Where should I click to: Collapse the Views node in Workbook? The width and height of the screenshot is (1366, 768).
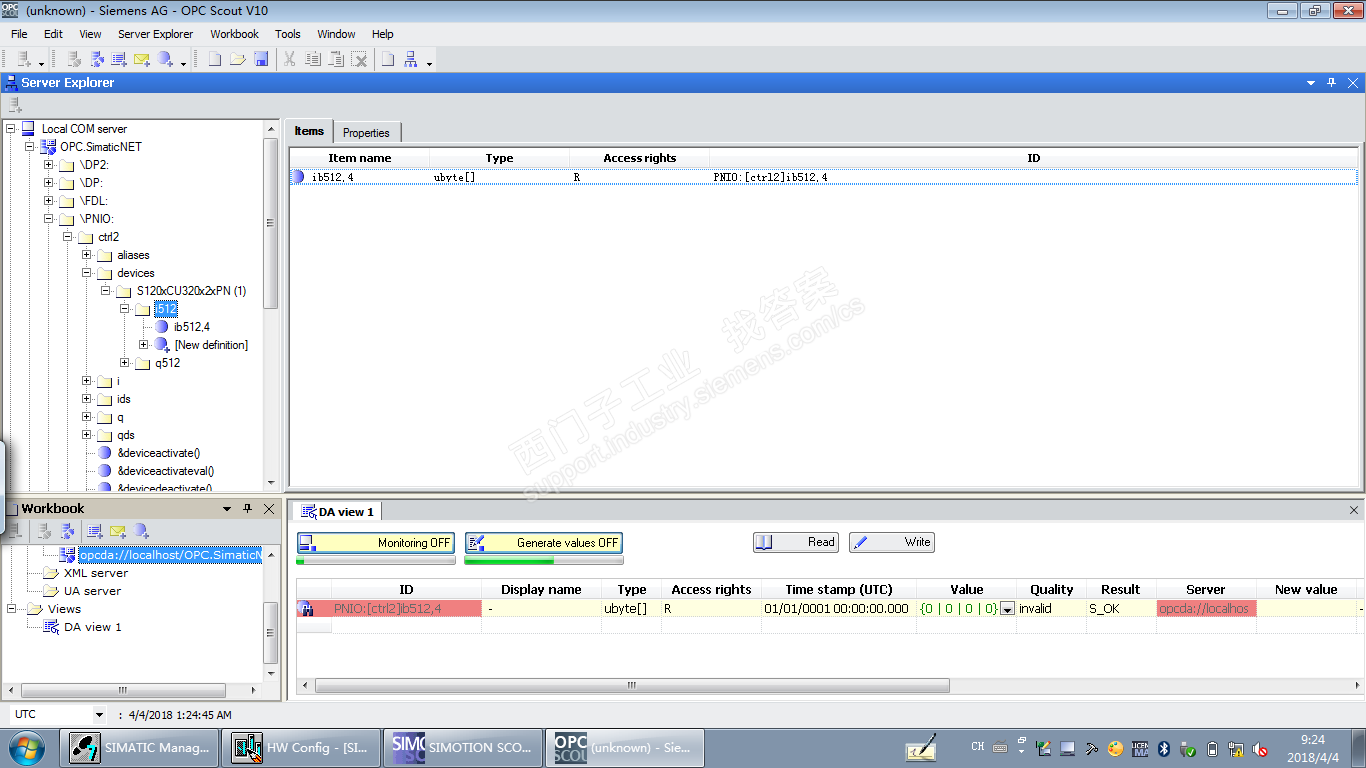(13, 609)
